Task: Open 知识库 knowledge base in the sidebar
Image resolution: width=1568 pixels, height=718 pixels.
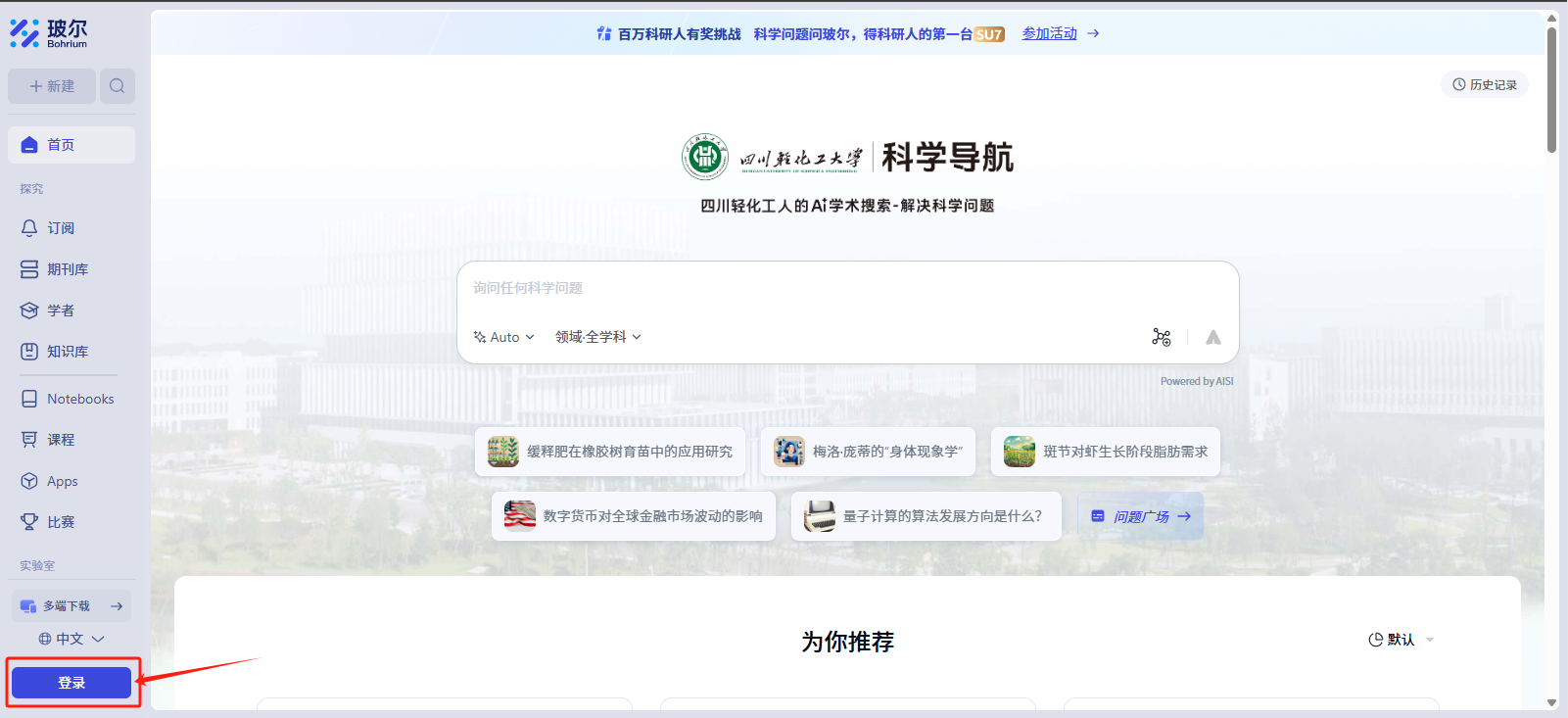Action: [67, 352]
